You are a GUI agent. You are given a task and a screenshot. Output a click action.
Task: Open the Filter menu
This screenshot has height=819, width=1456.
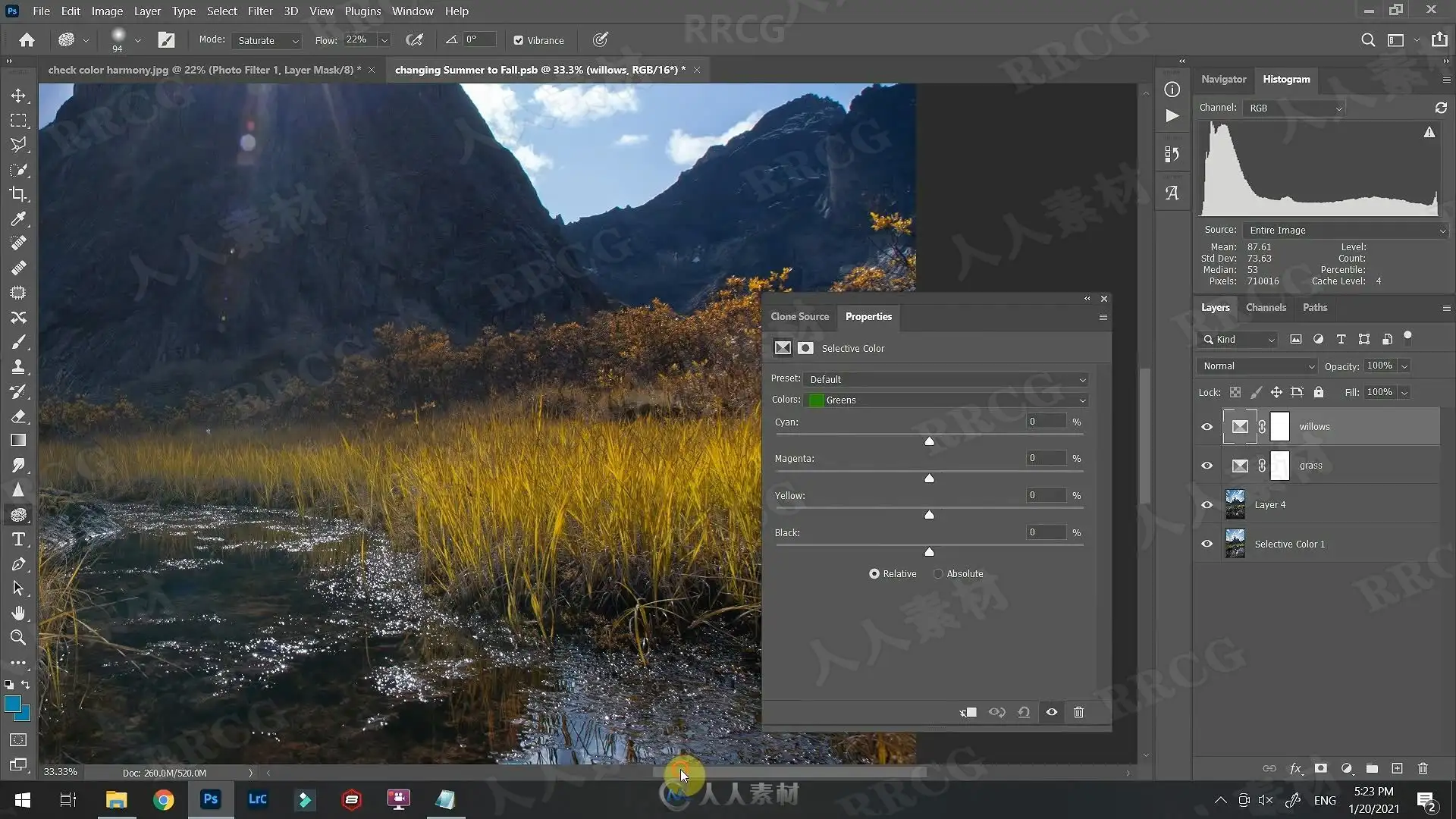pyautogui.click(x=260, y=11)
